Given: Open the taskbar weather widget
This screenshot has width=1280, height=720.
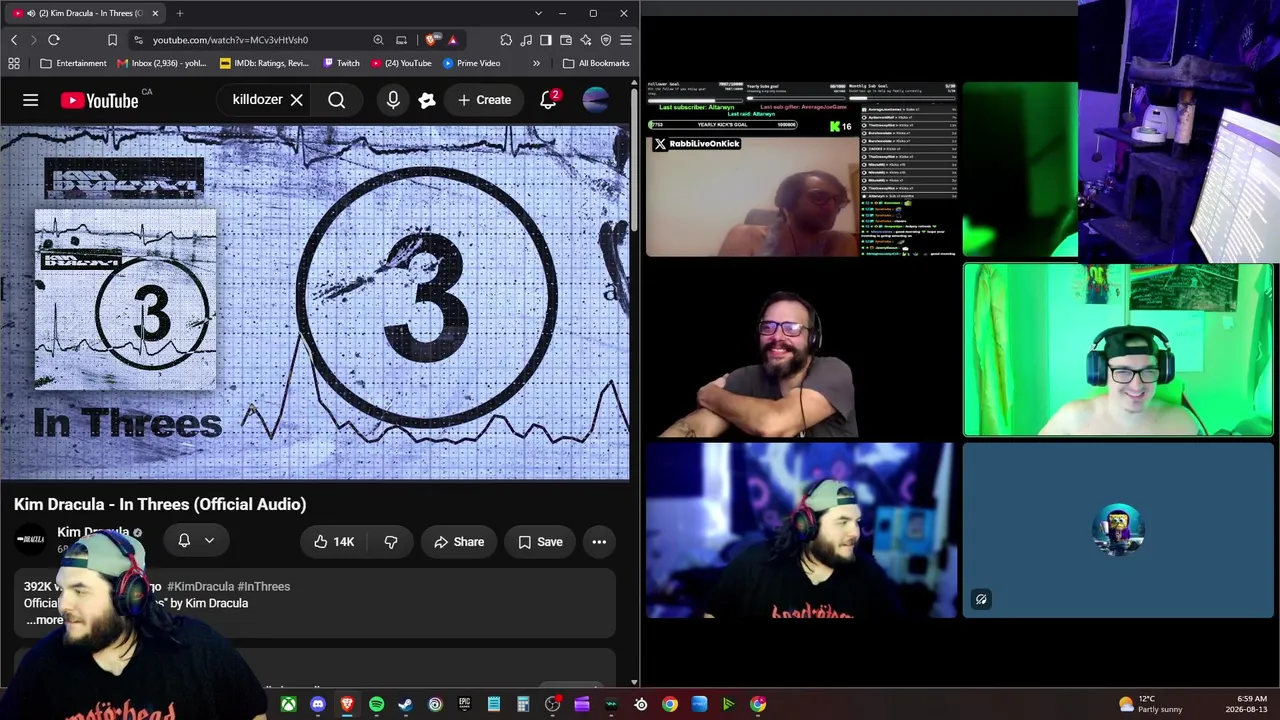Looking at the screenshot, I should pyautogui.click(x=1151, y=704).
